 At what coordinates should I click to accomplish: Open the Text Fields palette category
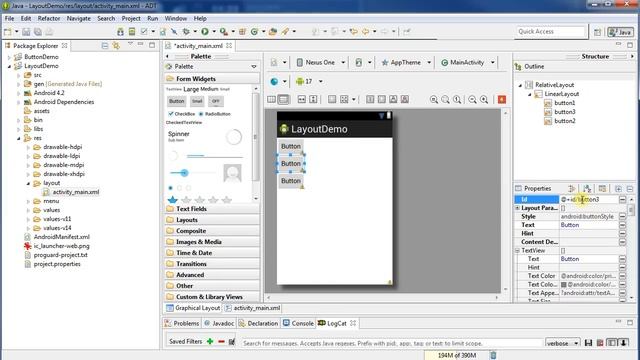point(212,209)
